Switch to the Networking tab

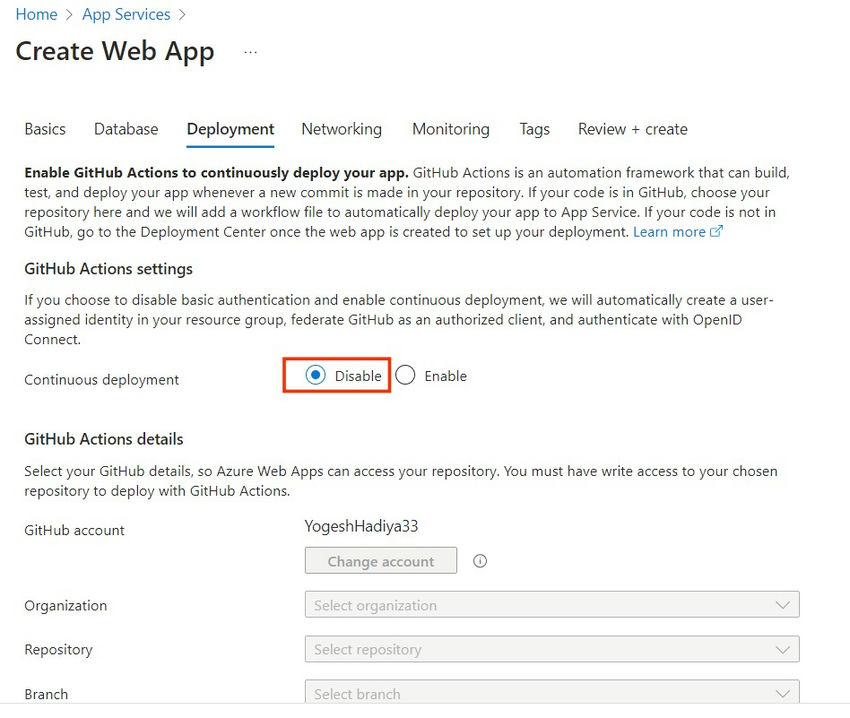(x=341, y=129)
